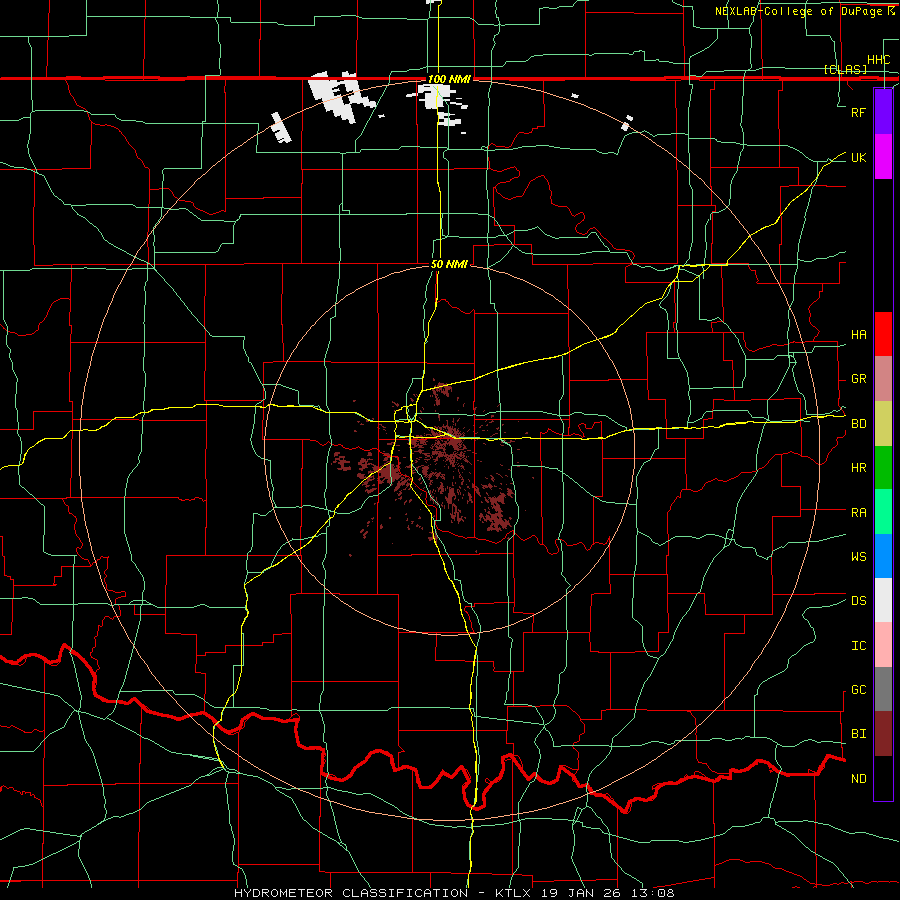This screenshot has width=900, height=900.
Task: Click the '50 NMI' range ring label
Action: coord(449,264)
